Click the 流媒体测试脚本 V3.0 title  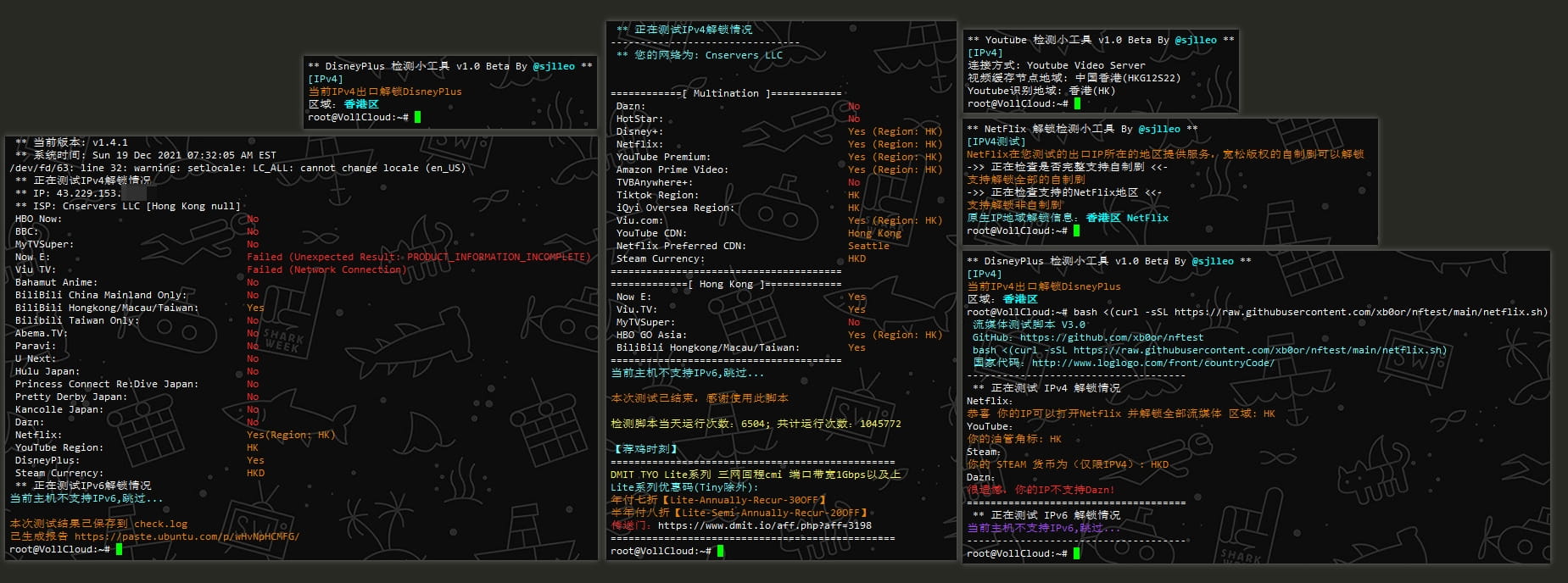(1029, 325)
